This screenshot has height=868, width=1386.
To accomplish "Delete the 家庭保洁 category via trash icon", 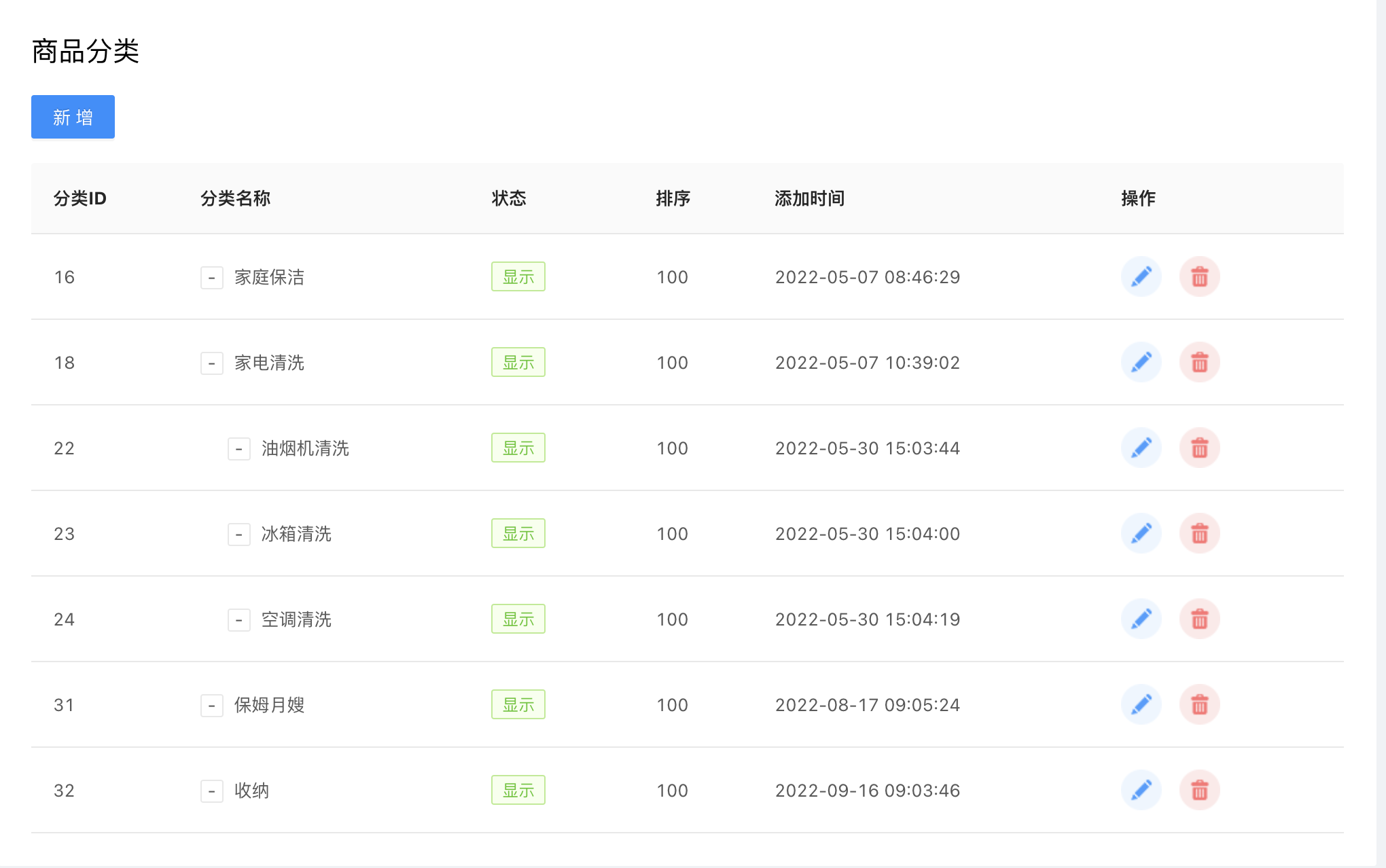I will click(1199, 276).
